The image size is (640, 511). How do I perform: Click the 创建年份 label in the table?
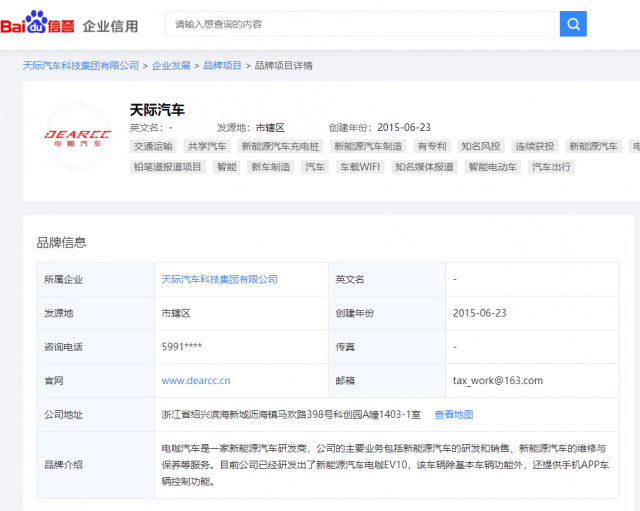pos(355,313)
